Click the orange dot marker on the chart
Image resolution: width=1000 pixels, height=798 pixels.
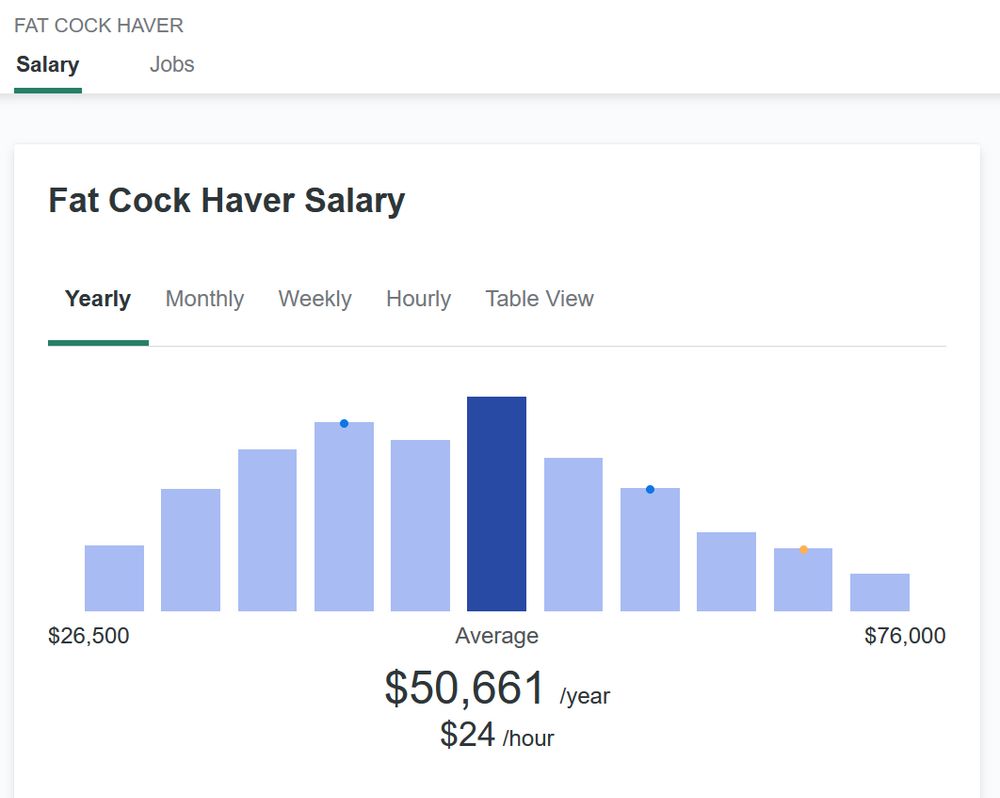coord(803,549)
